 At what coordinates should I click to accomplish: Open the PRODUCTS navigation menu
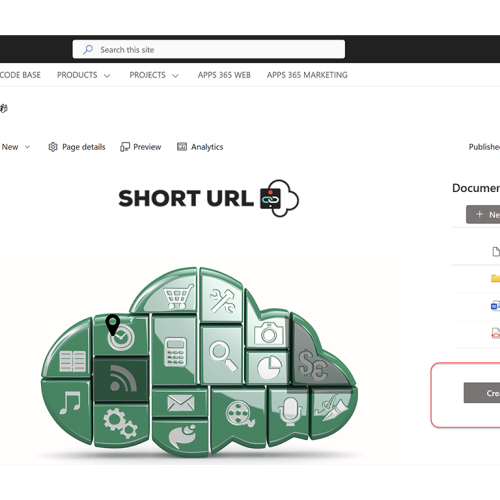point(77,75)
